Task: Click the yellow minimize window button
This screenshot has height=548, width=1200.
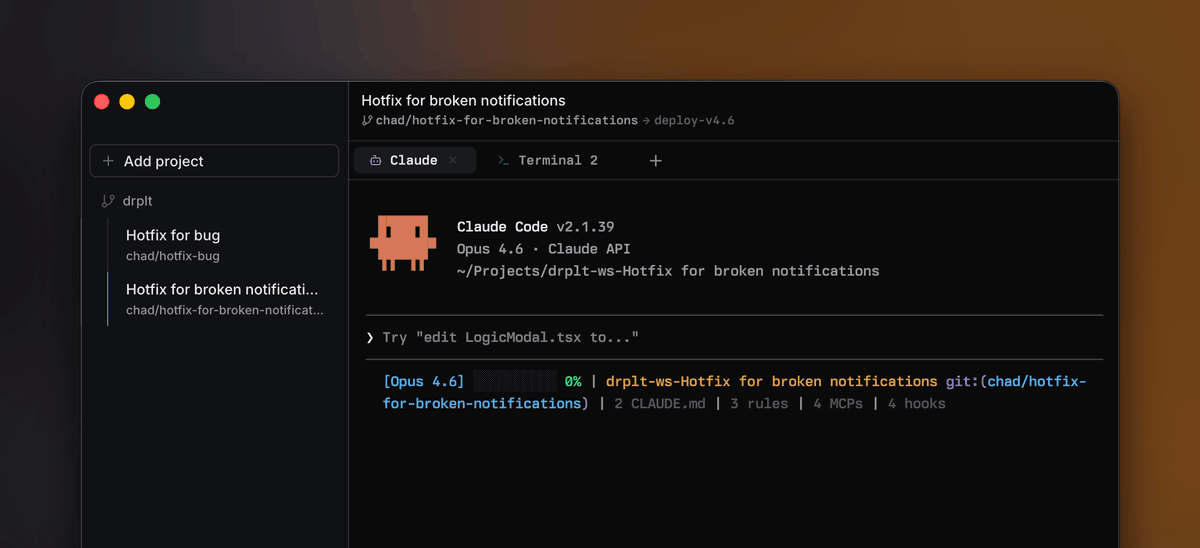Action: pos(127,101)
